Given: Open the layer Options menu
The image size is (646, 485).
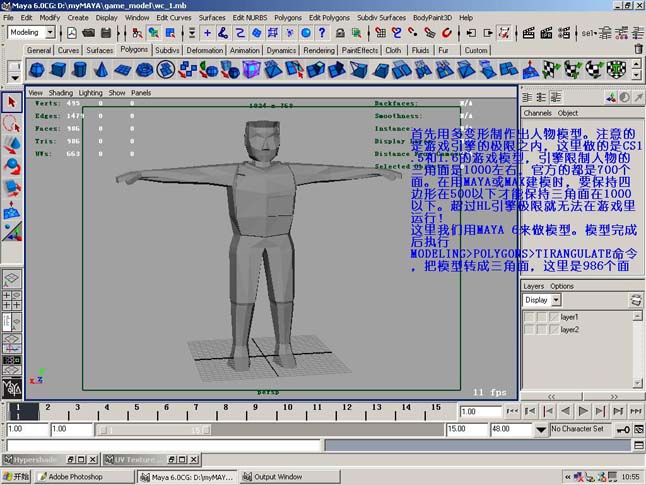Looking at the screenshot, I should (562, 286).
